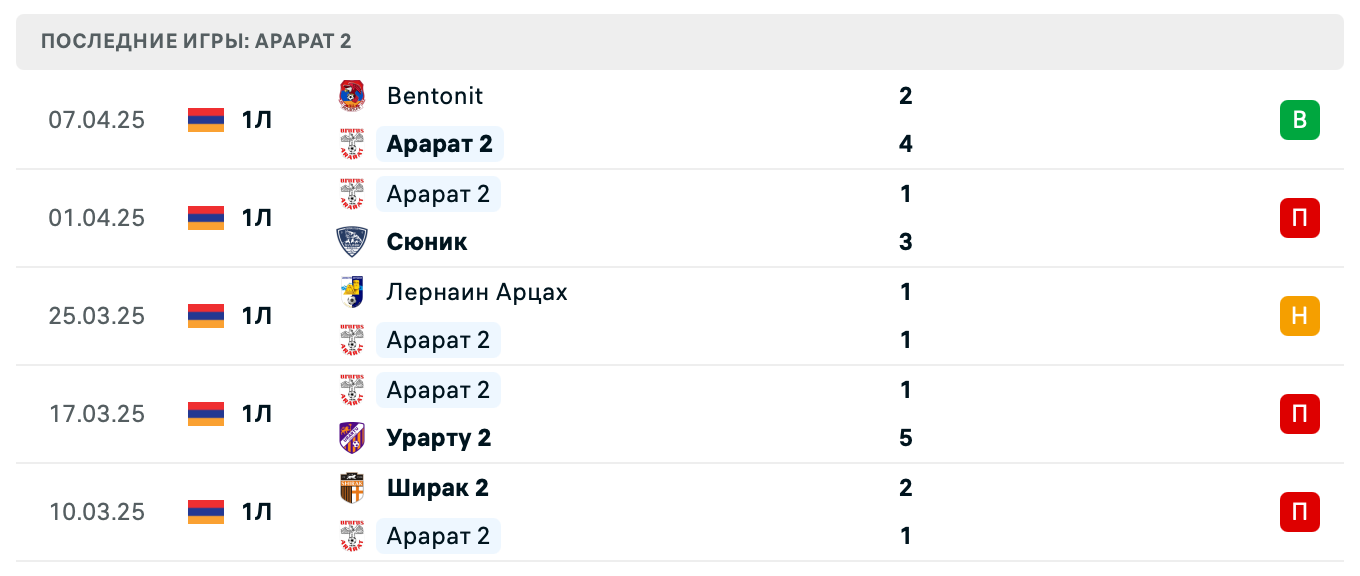
Task: Click the Сюник club crest icon
Action: tap(352, 242)
